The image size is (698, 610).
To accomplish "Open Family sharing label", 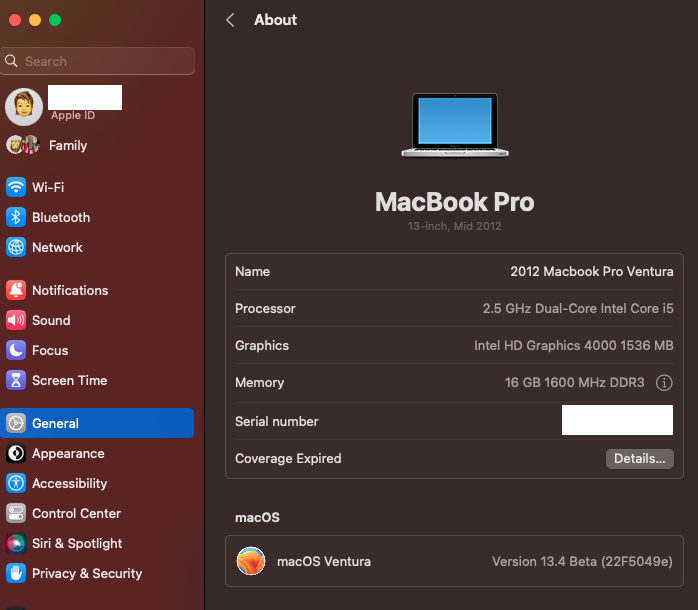I will 68,145.
